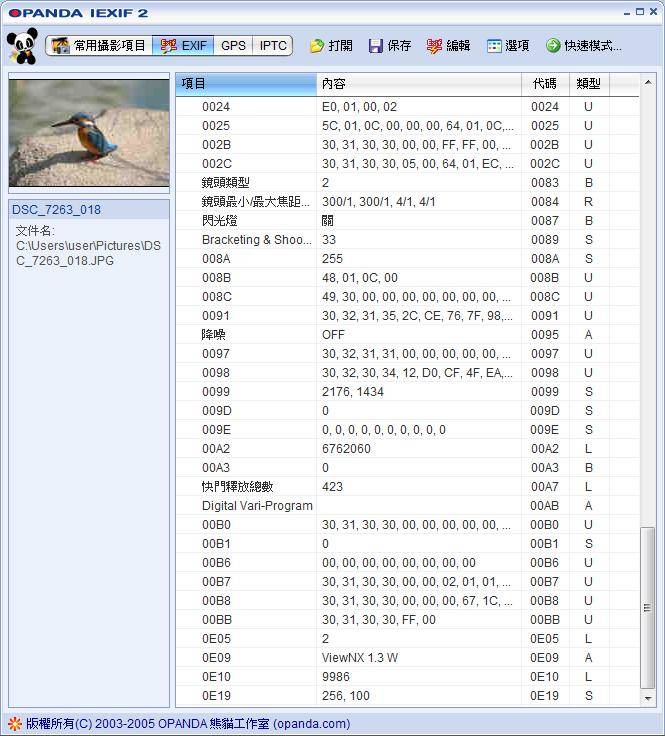Select the 0025 item row

point(407,126)
